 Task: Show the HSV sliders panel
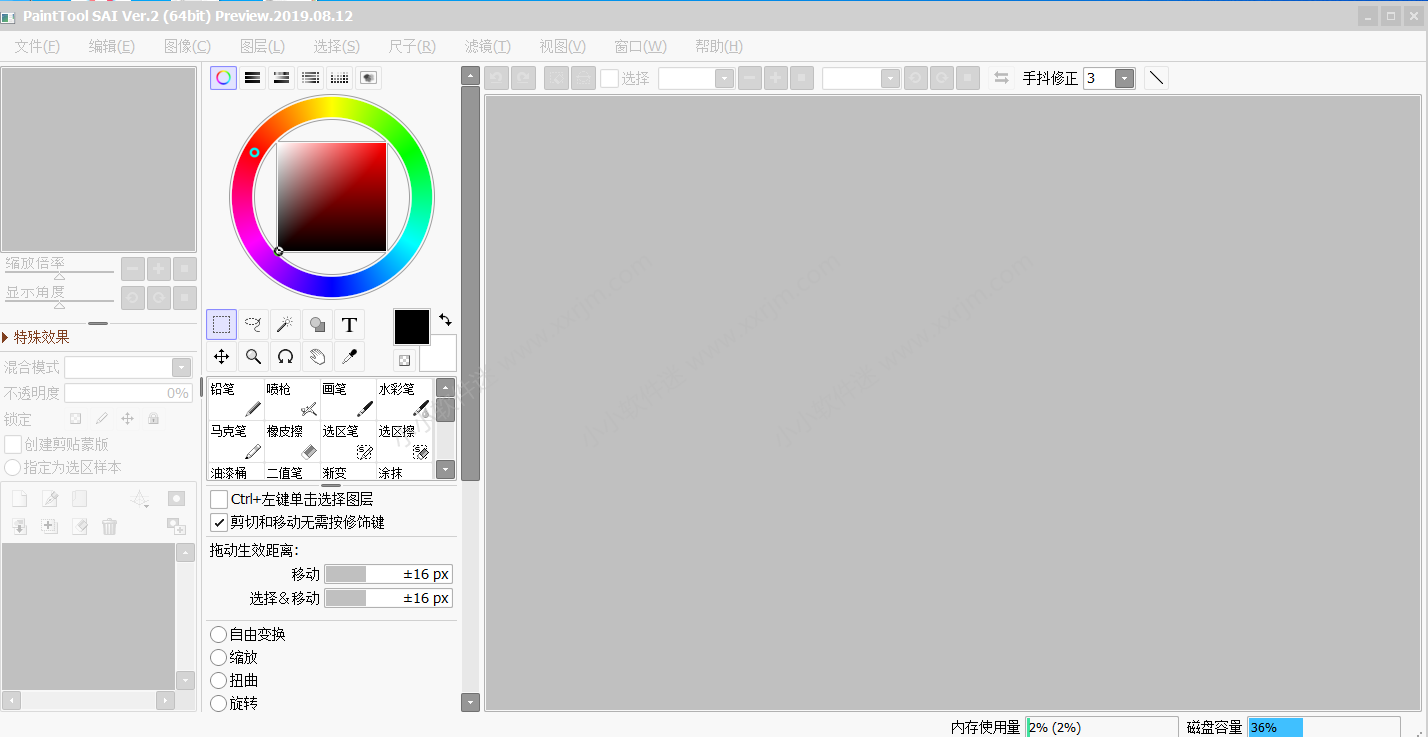(282, 77)
